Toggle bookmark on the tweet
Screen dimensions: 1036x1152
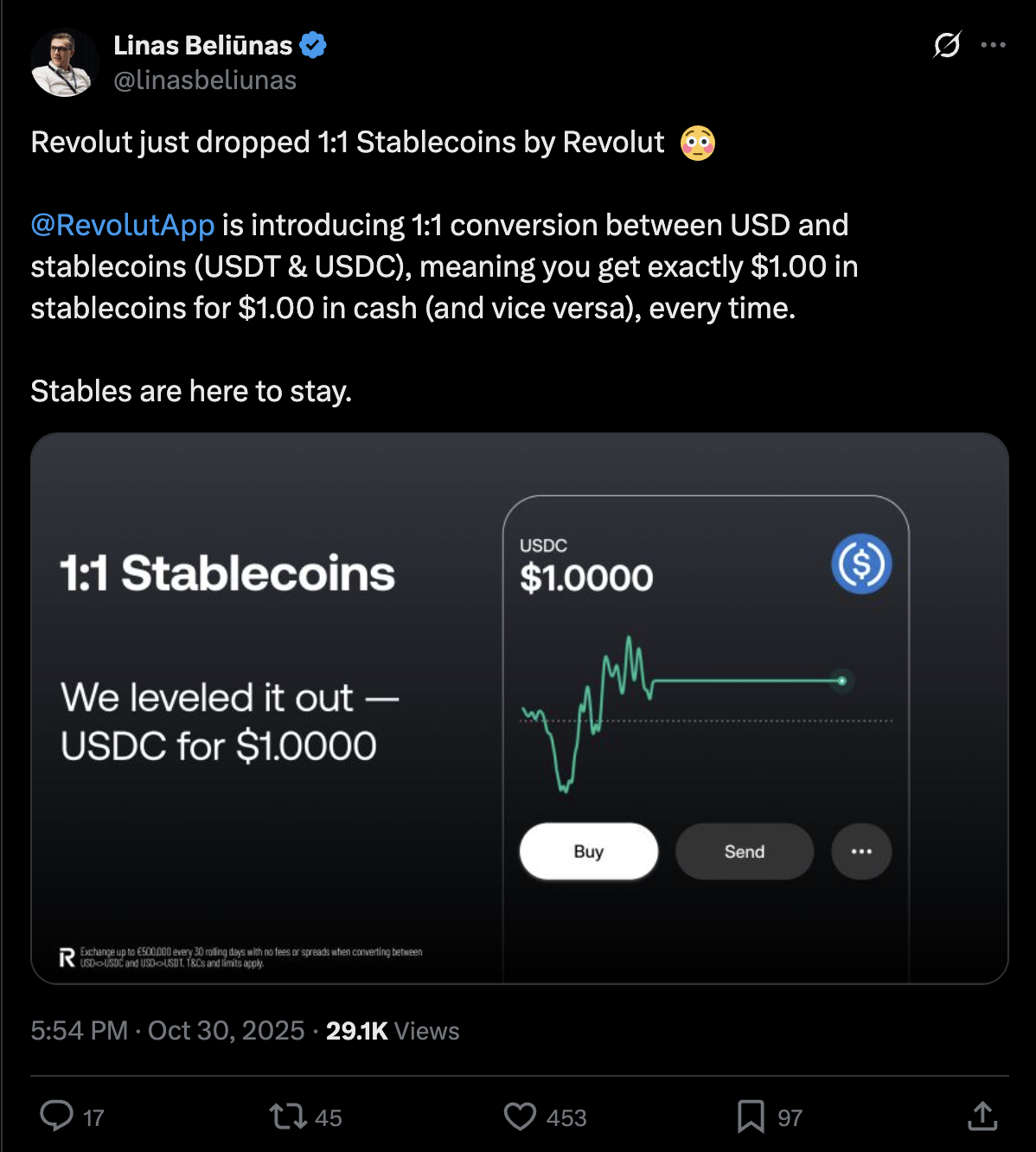pyautogui.click(x=751, y=1117)
